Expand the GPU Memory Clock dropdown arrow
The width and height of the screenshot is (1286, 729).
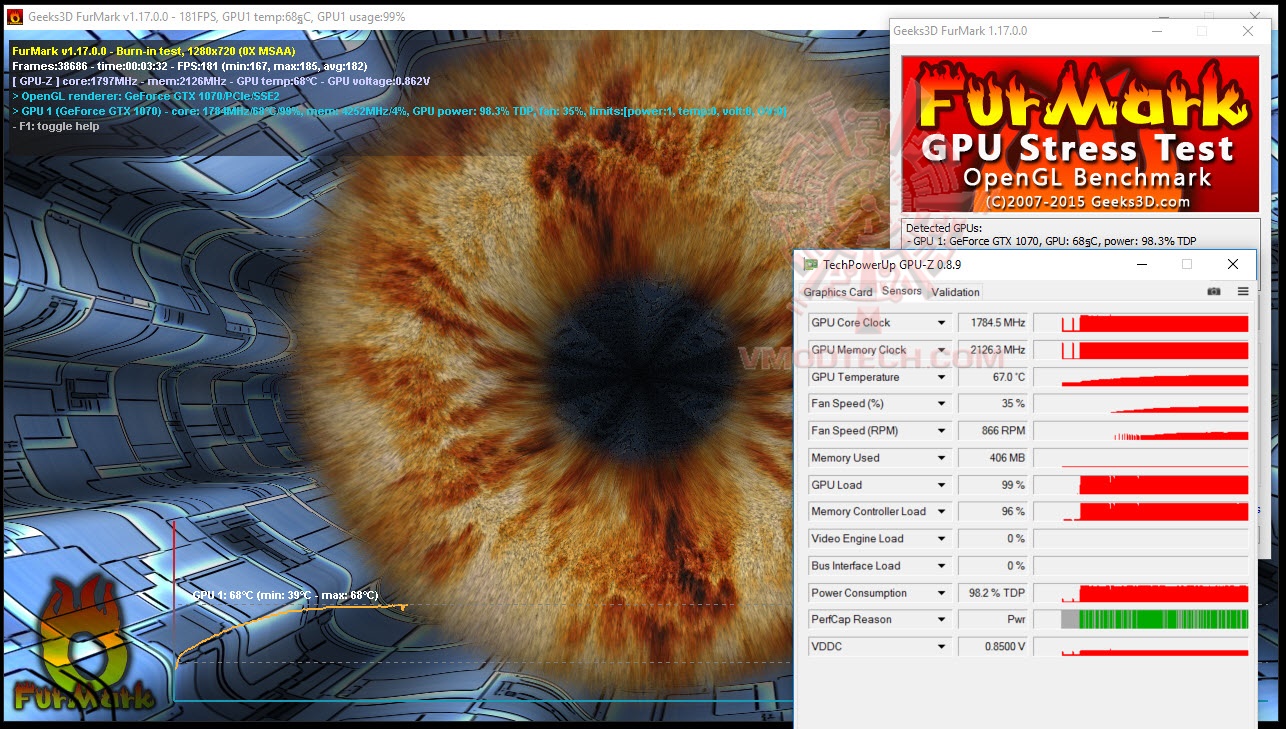941,350
